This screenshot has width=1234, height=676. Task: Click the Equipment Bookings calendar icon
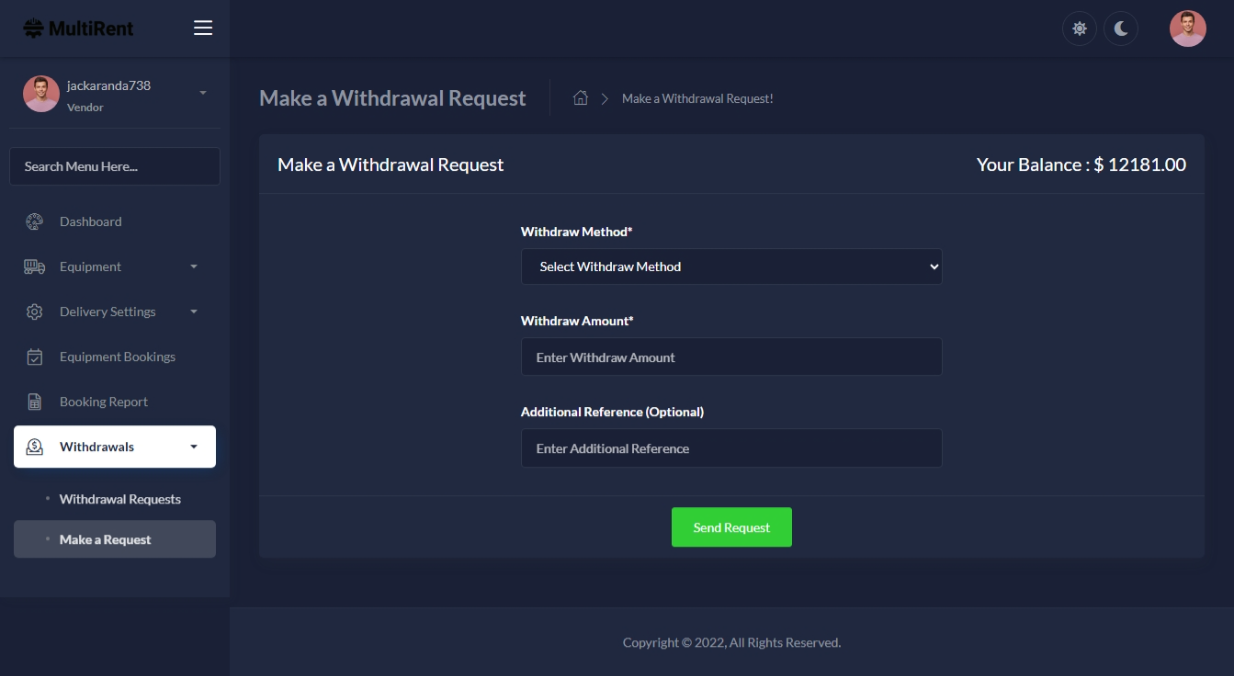tap(34, 357)
